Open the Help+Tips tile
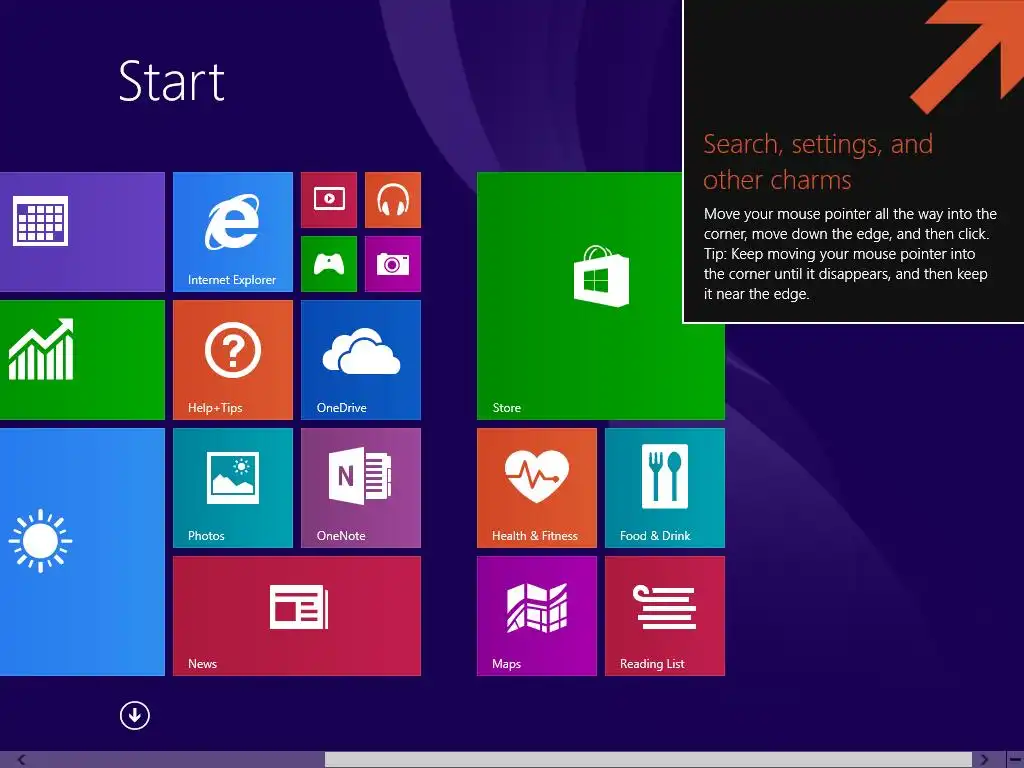 [232, 360]
